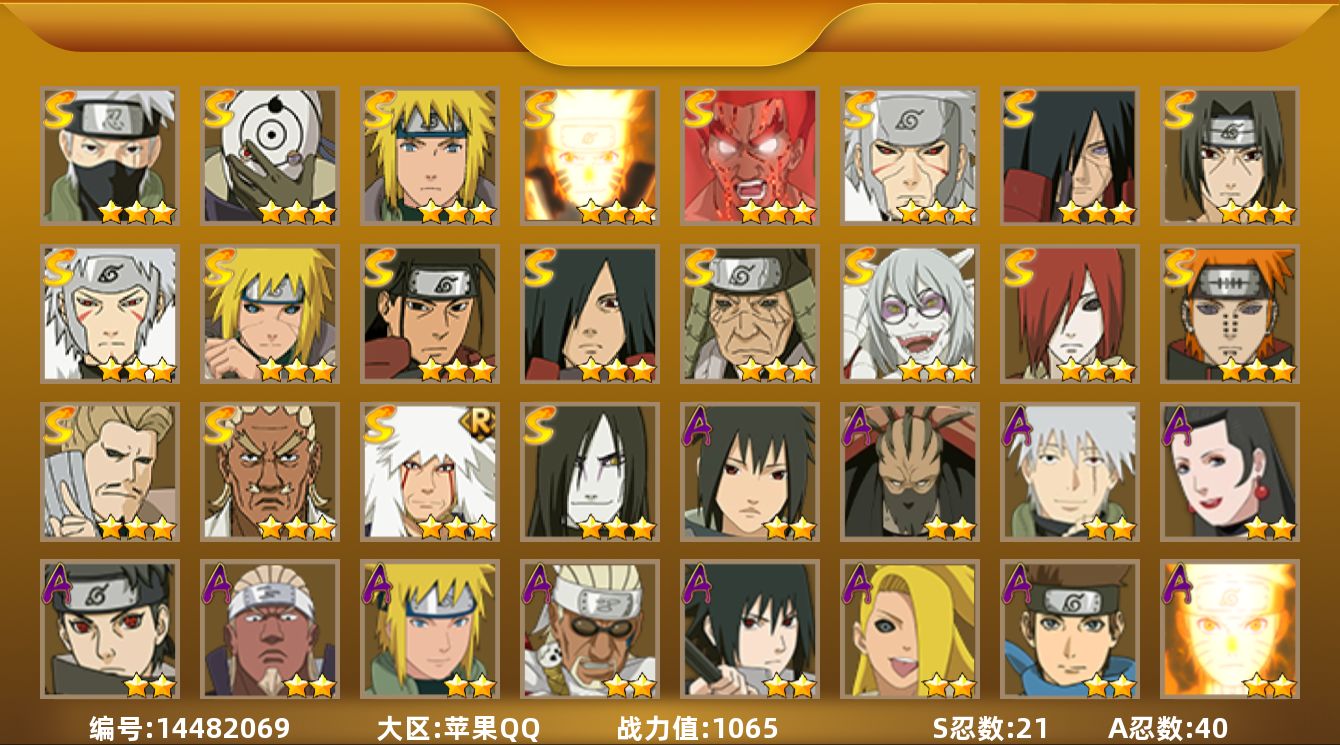Select the gray-haired glasses snake ninja card
The width and height of the screenshot is (1340, 745).
point(909,314)
